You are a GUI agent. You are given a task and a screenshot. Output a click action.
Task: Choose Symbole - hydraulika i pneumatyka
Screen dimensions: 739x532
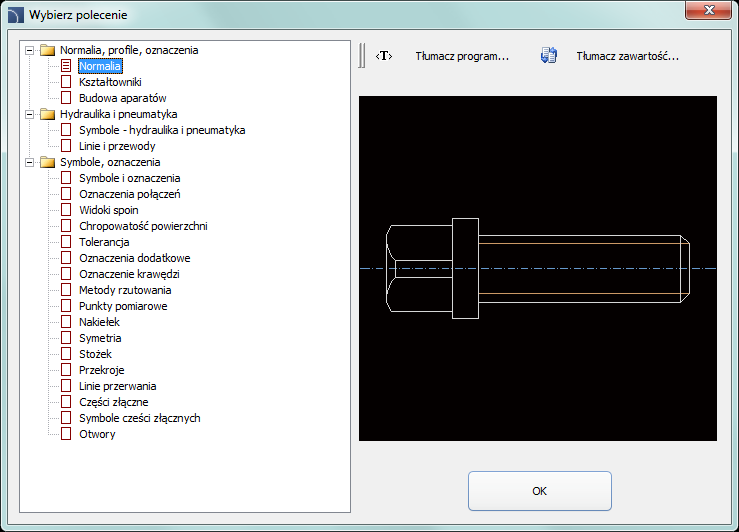[x=162, y=130]
